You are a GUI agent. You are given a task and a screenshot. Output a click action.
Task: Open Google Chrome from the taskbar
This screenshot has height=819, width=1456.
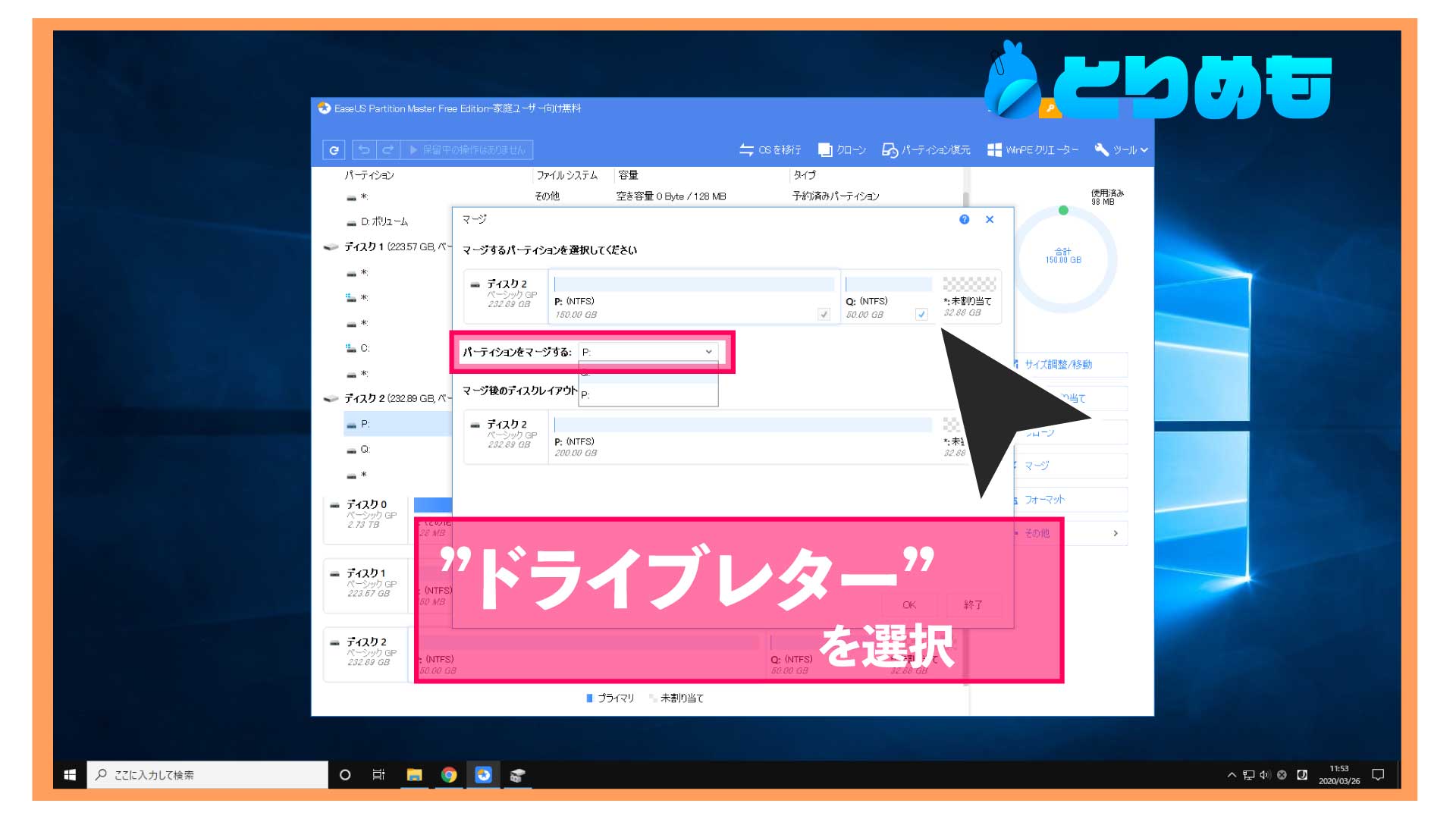449,774
